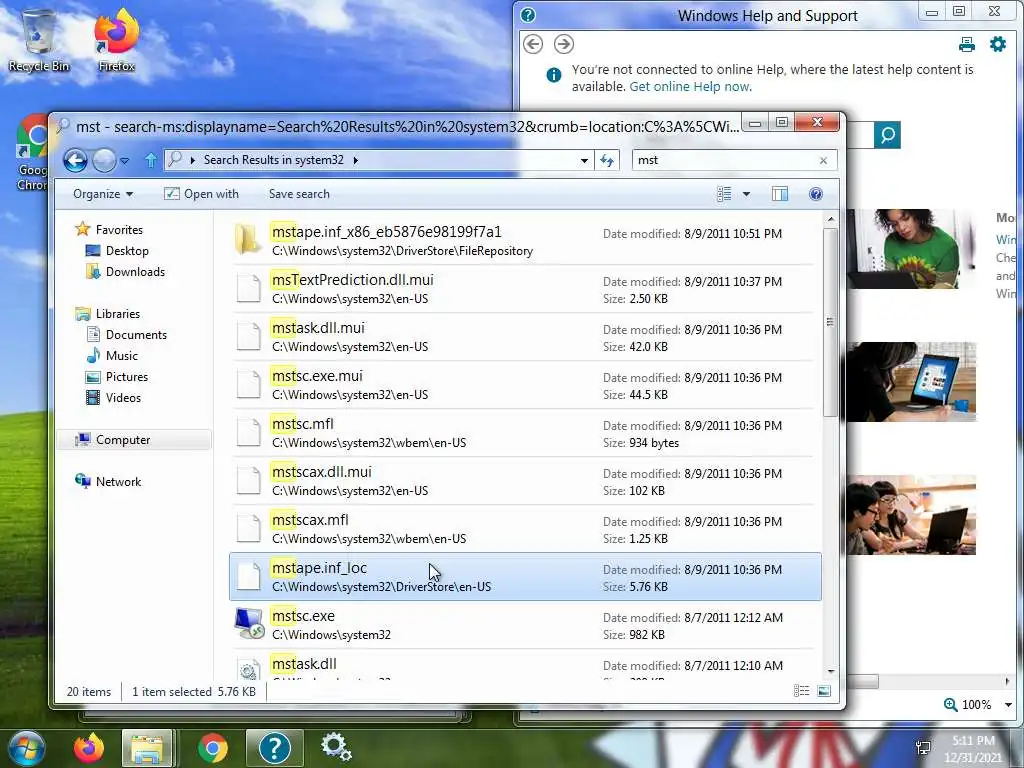Click Help and Support search magnifier button
The height and width of the screenshot is (768, 1024).
pos(888,135)
